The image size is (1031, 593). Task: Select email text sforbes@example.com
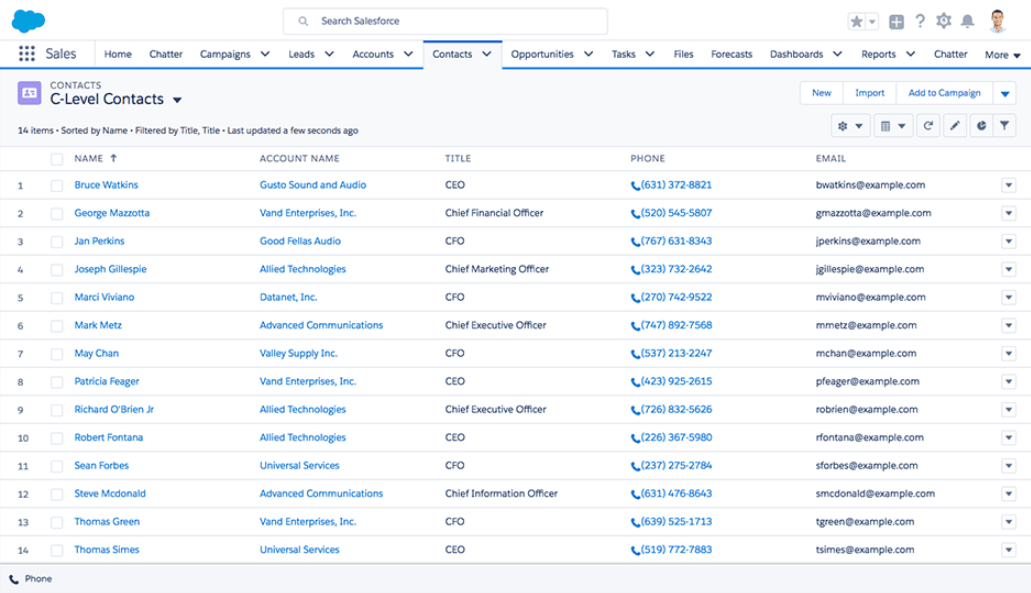(867, 465)
